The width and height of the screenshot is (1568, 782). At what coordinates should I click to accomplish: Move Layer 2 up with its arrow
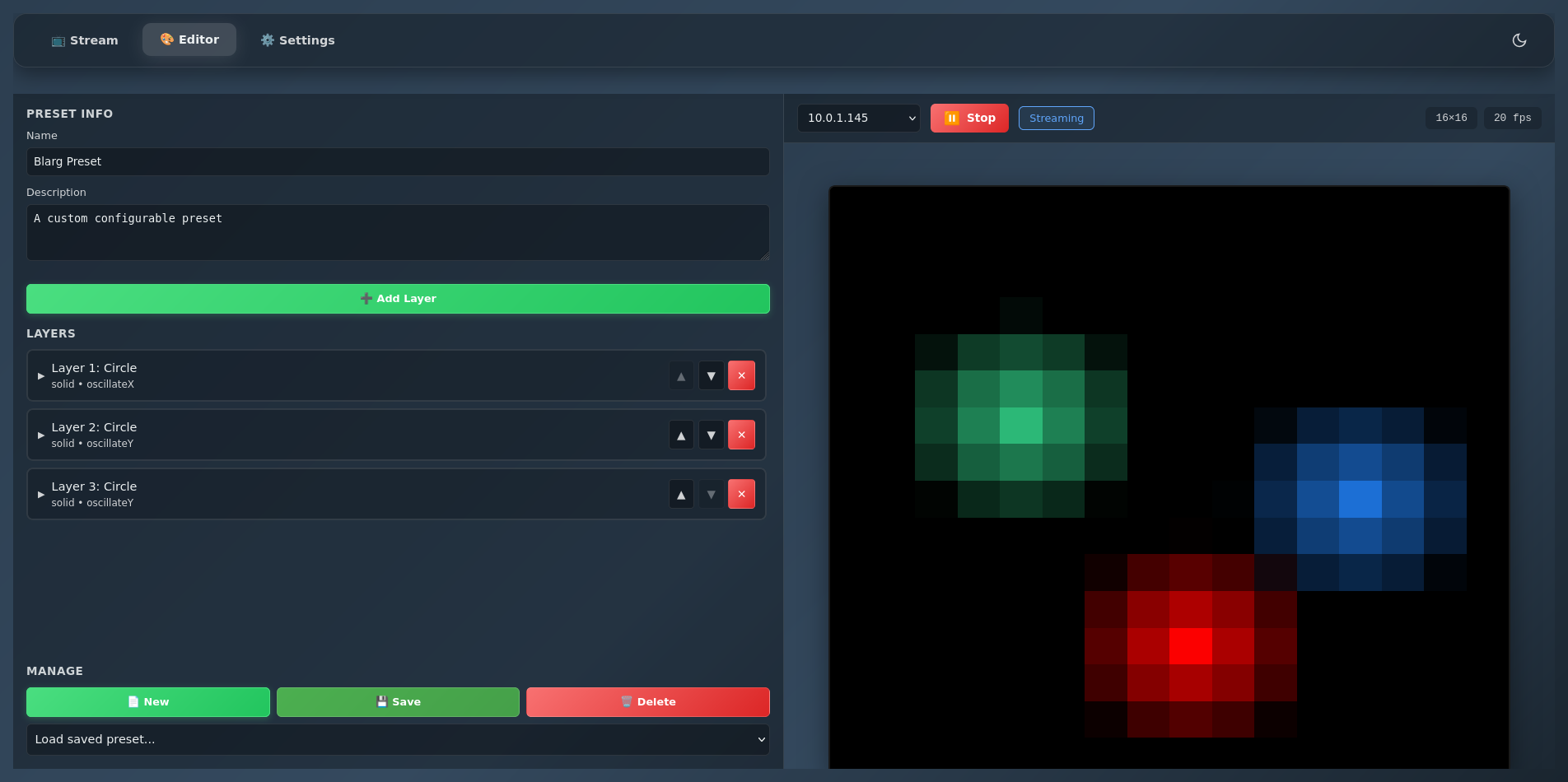coord(681,435)
